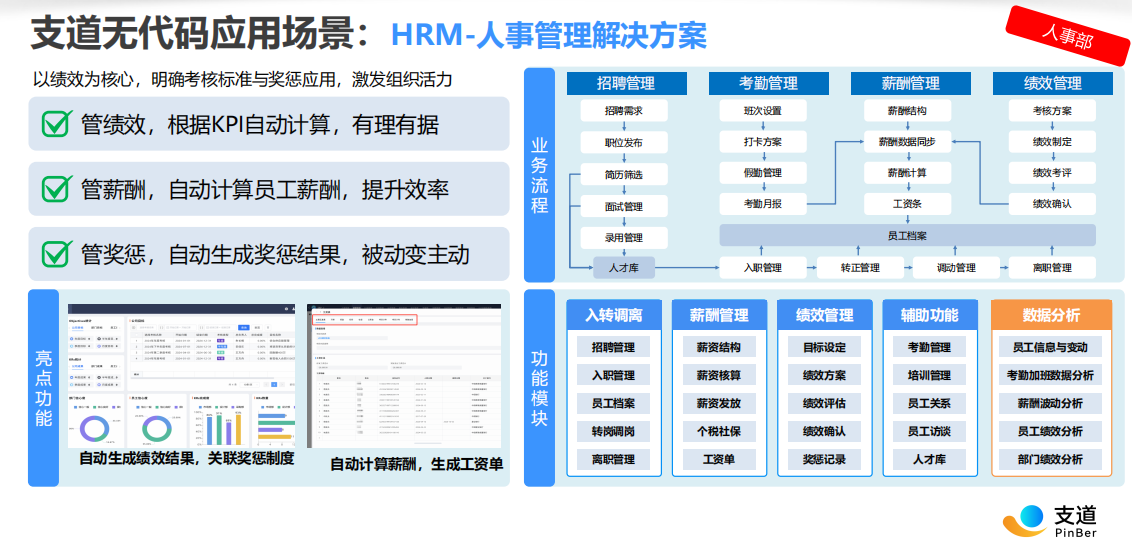Image resolution: width=1132 pixels, height=556 pixels.
Task: Select 入职管理 box in business flow
Action: [762, 268]
